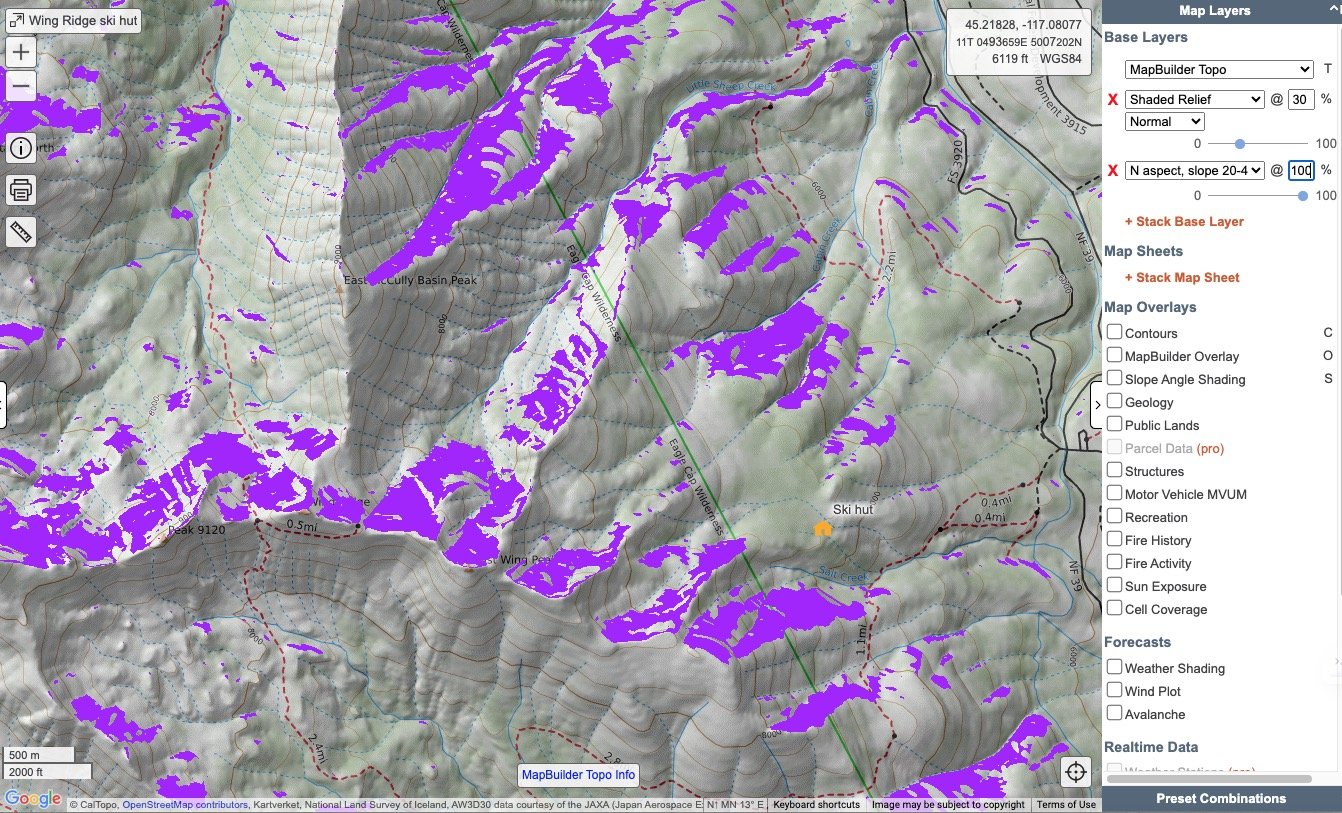Enable Motor Vehicle MVUM overlay

pyautogui.click(x=1114, y=493)
